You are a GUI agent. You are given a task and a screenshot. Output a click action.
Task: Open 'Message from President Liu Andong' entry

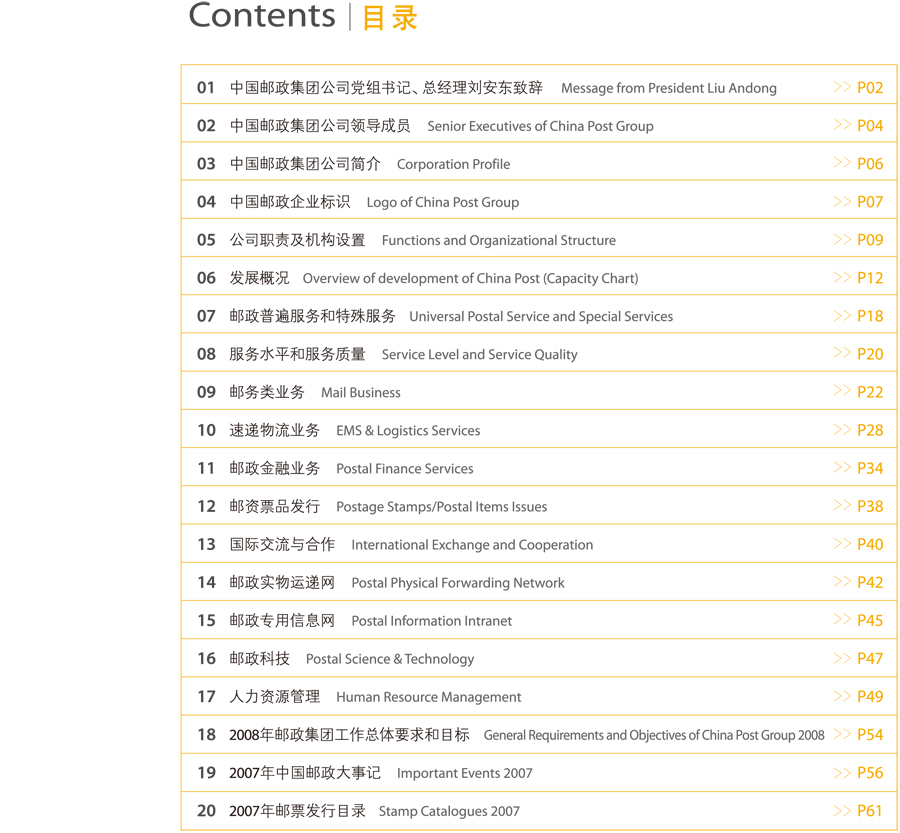click(669, 88)
